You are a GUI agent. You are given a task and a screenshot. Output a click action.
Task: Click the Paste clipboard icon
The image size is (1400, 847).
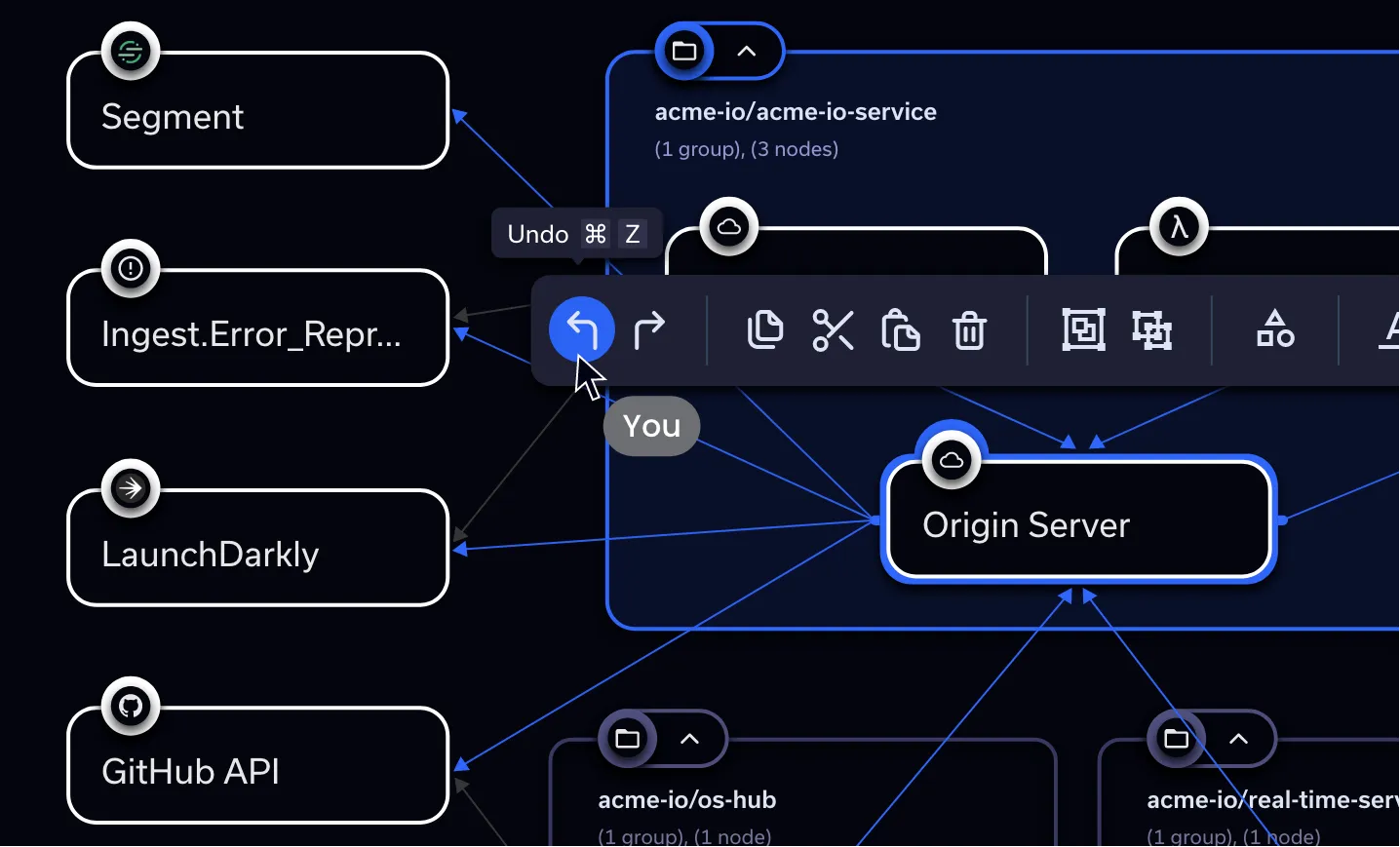tap(900, 329)
